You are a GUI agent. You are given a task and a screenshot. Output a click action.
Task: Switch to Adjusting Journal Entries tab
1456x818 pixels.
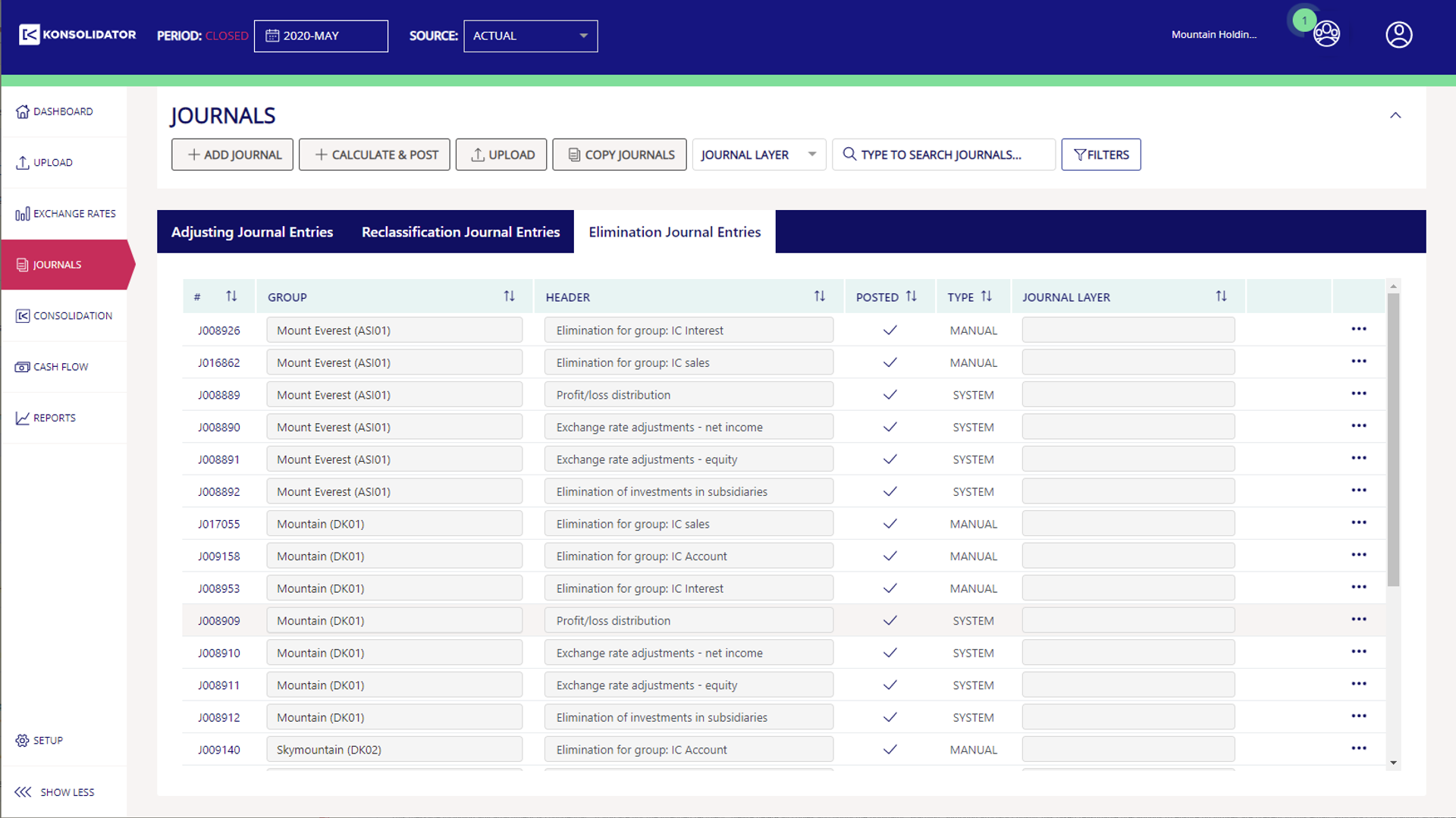point(252,232)
